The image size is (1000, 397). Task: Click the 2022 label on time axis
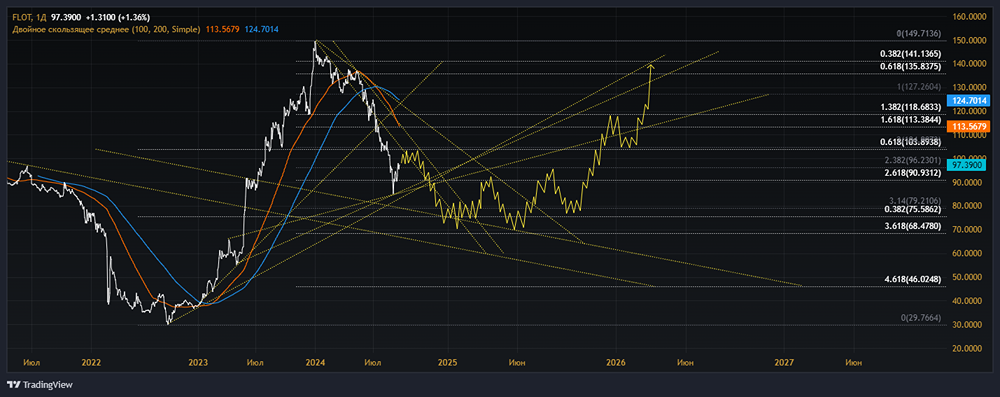point(91,362)
